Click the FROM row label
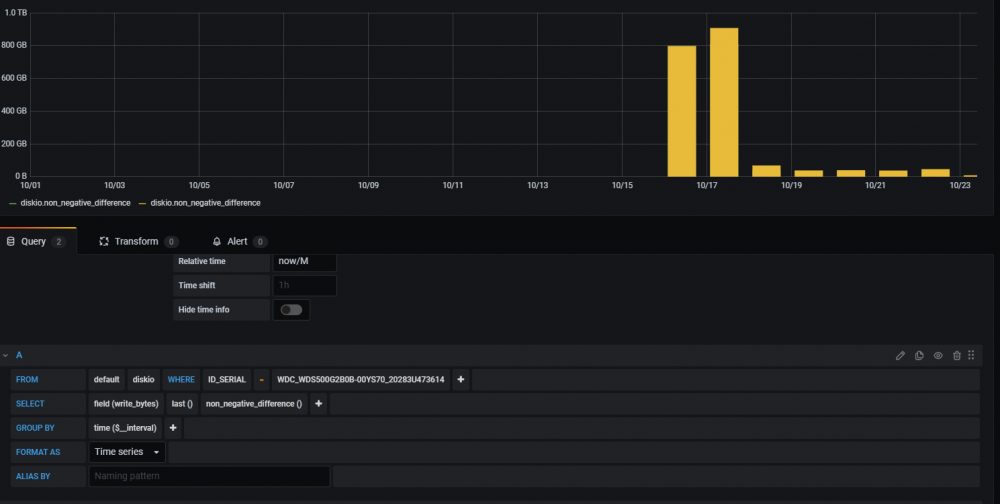1000x504 pixels. click(x=48, y=380)
